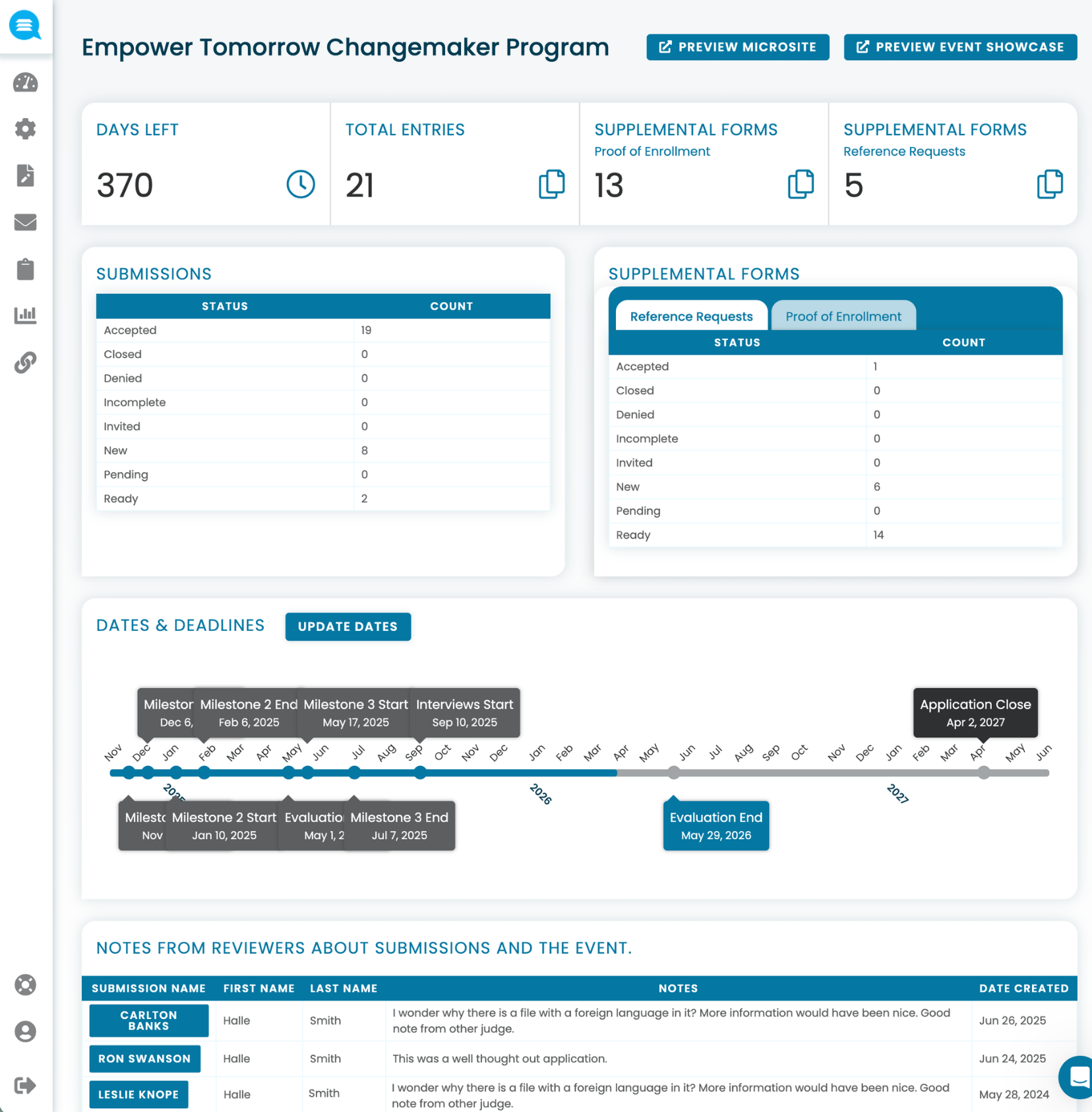Open the dashboard via the speedometer icon
The width and height of the screenshot is (1092, 1112).
(25, 82)
